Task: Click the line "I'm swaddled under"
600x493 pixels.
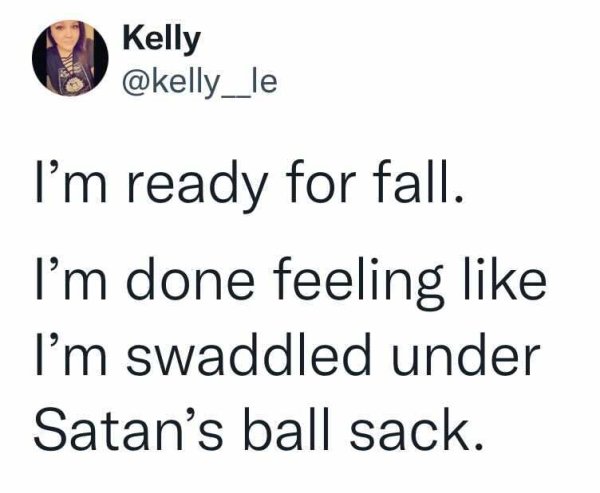Action: tap(287, 355)
